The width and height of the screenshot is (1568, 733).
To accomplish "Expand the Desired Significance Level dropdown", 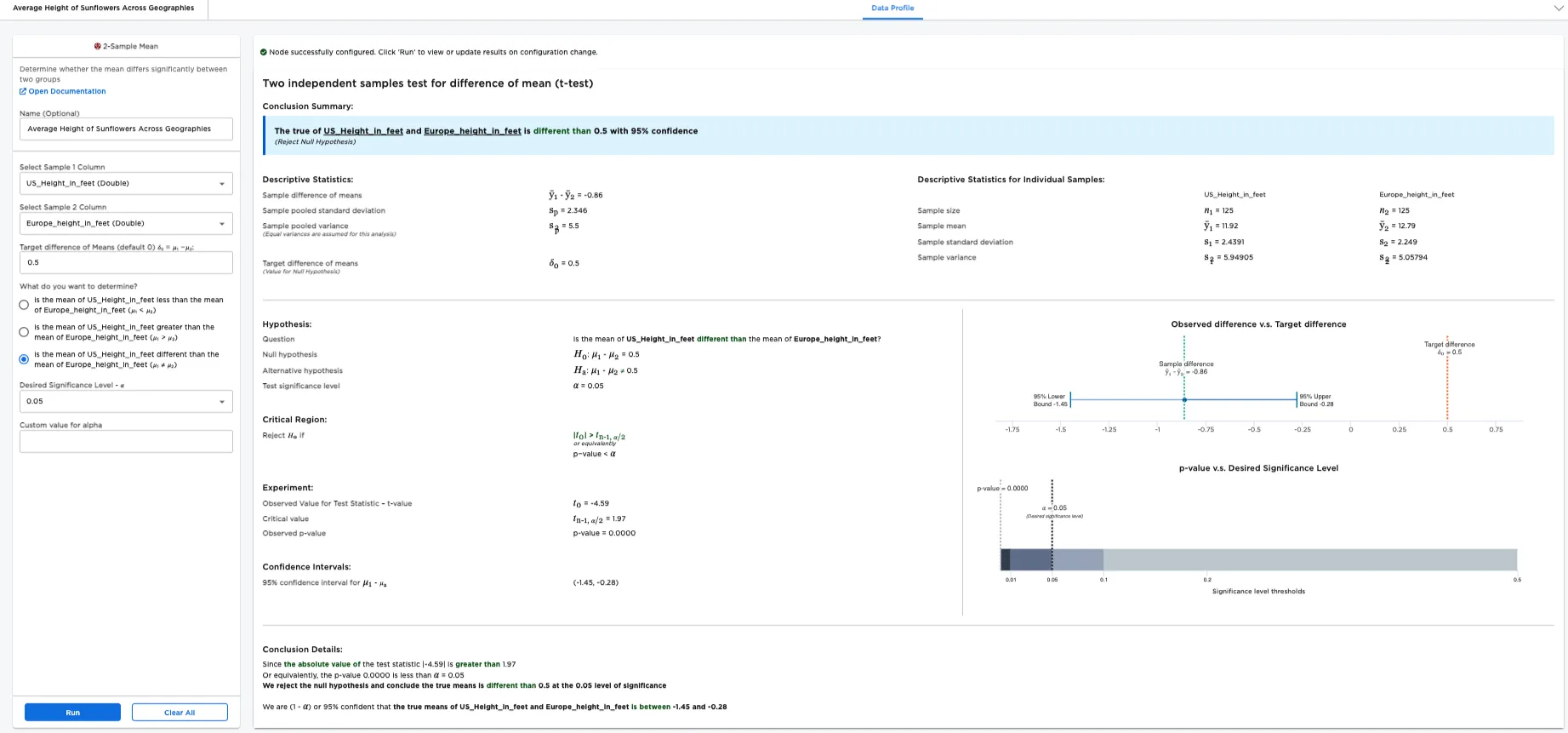I will coord(126,402).
